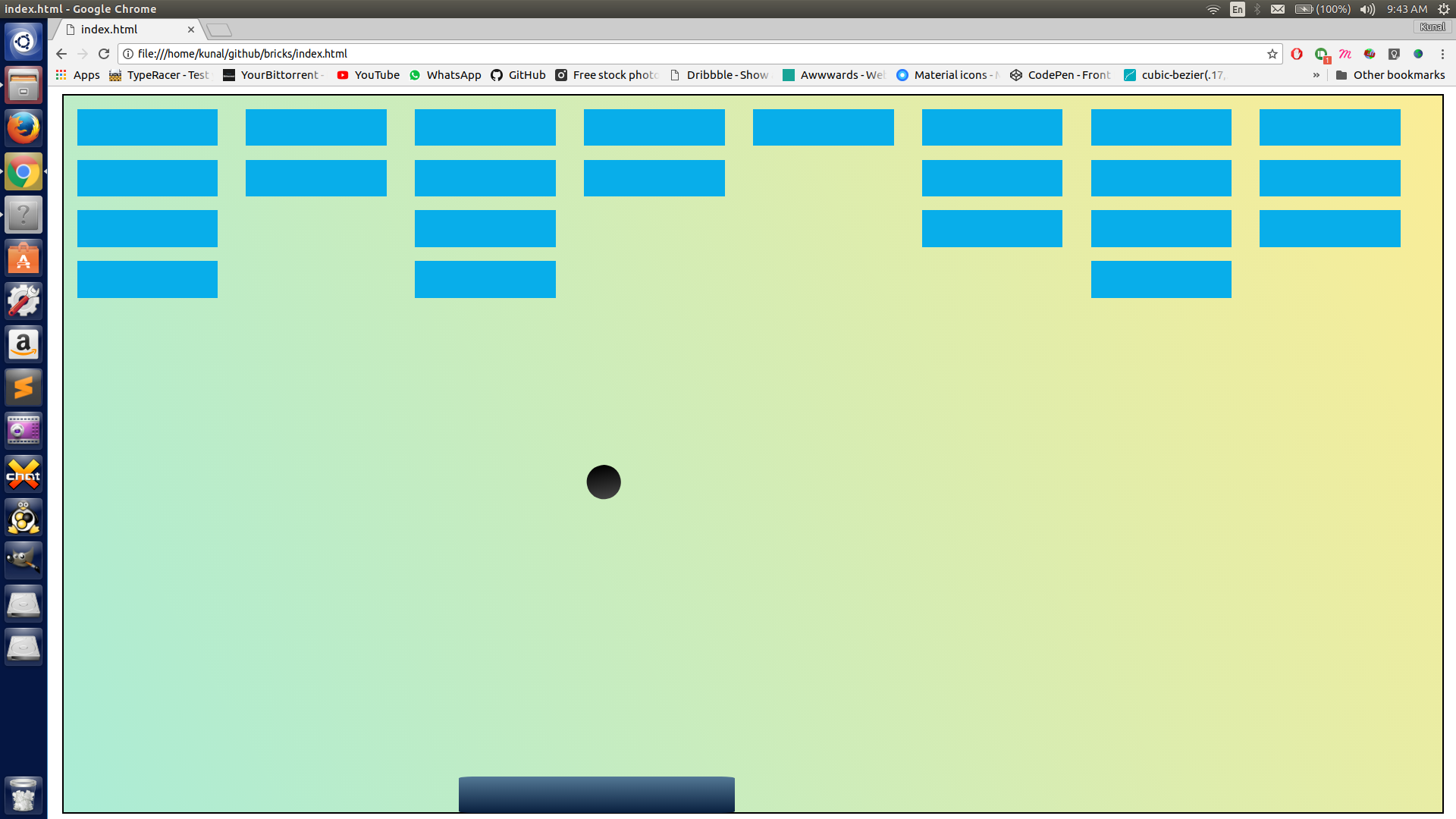This screenshot has height=819, width=1456.
Task: Click the address bar URL field
Action: tap(682, 54)
